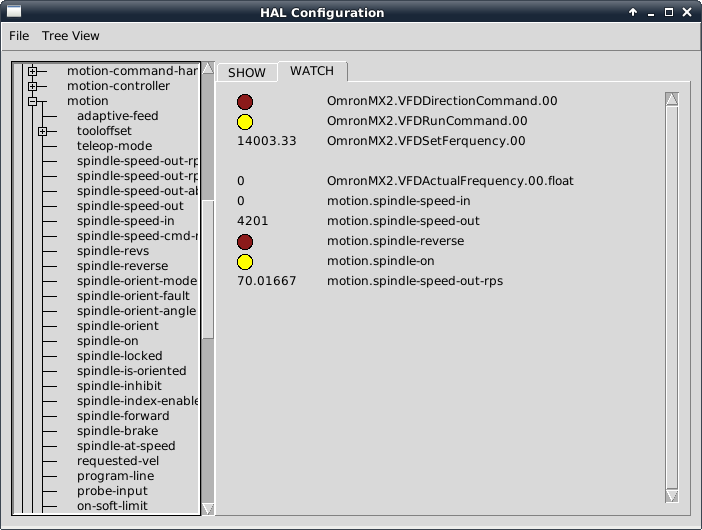Select spindle-speed-cmd row in the tree
Screen dimensions: 702x530
137,236
